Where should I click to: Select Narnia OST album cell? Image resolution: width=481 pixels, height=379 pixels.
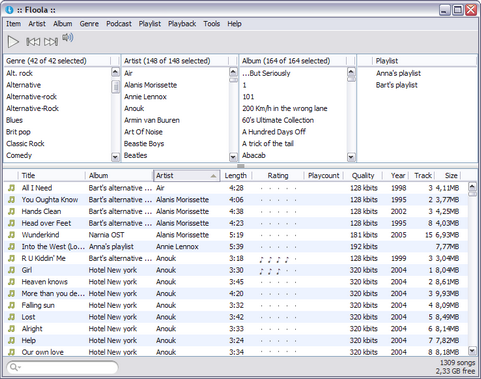pyautogui.click(x=107, y=235)
